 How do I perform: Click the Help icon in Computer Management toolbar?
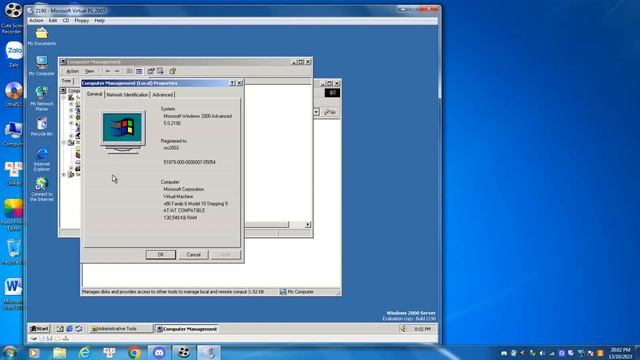click(x=173, y=71)
